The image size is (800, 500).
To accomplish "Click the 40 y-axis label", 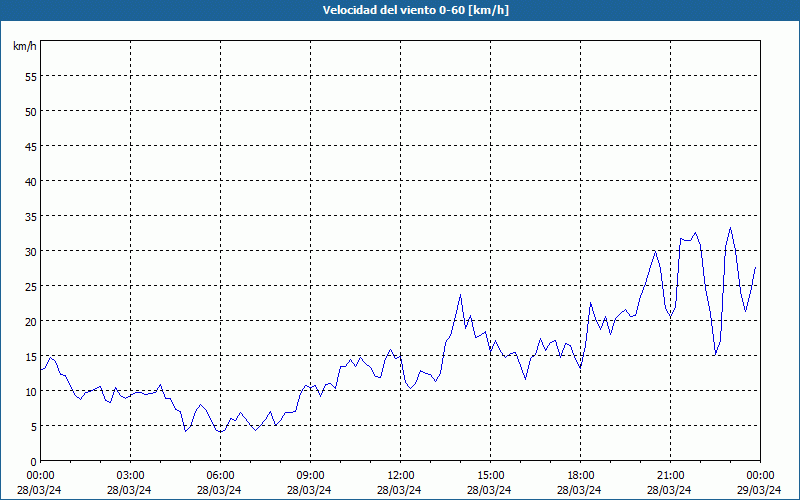I will click(31, 182).
